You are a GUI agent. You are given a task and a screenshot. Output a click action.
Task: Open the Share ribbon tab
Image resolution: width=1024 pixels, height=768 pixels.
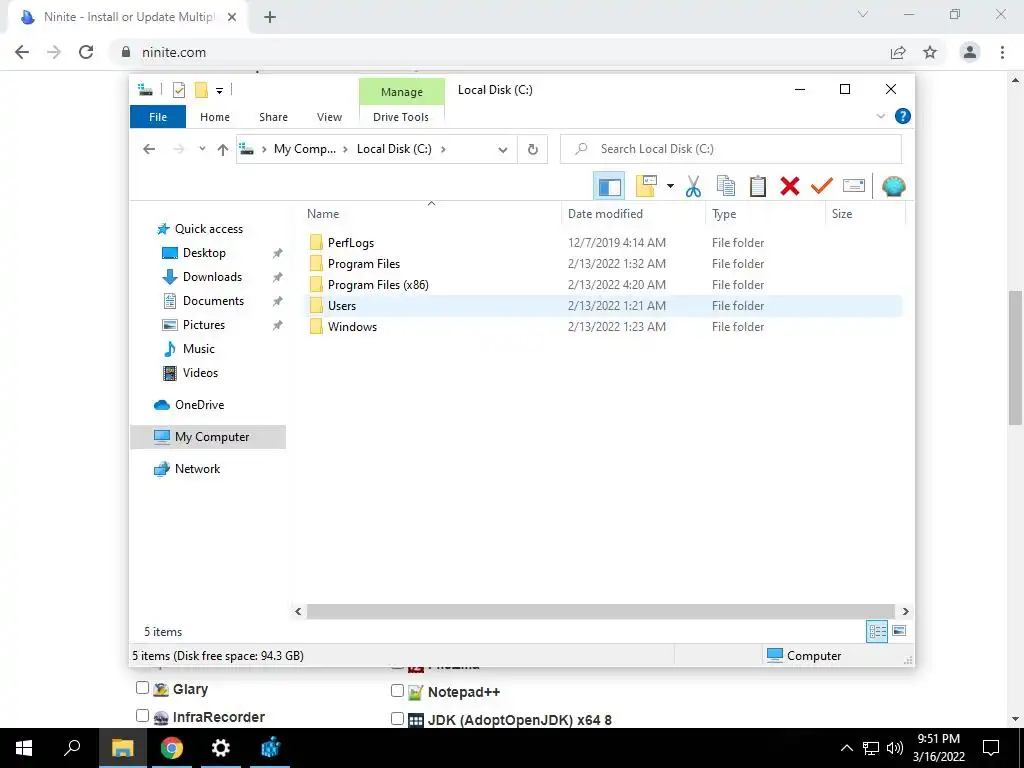273,117
